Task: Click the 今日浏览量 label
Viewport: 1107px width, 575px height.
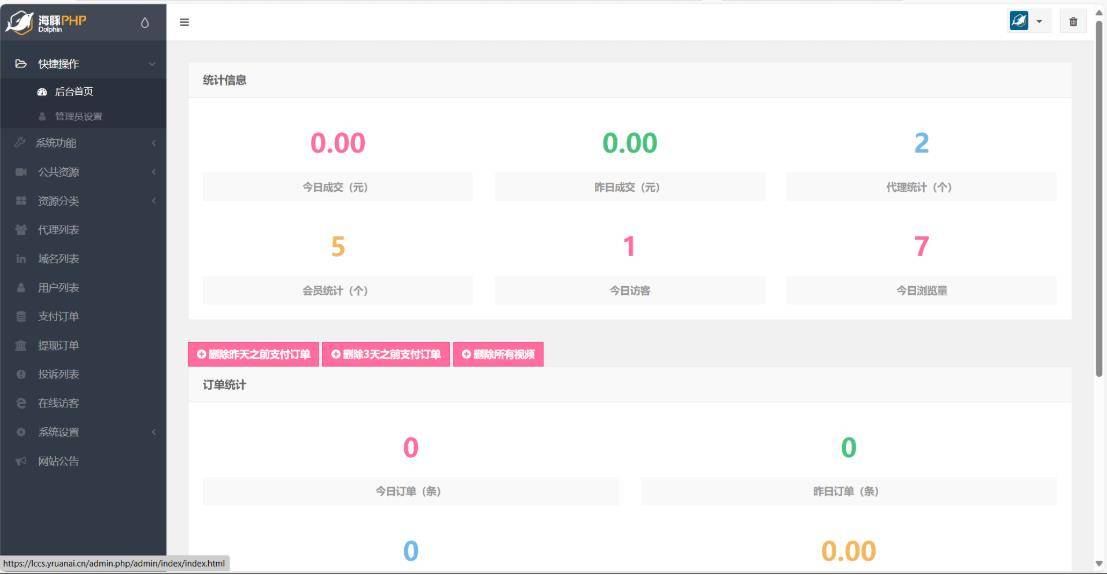Action: click(x=922, y=290)
